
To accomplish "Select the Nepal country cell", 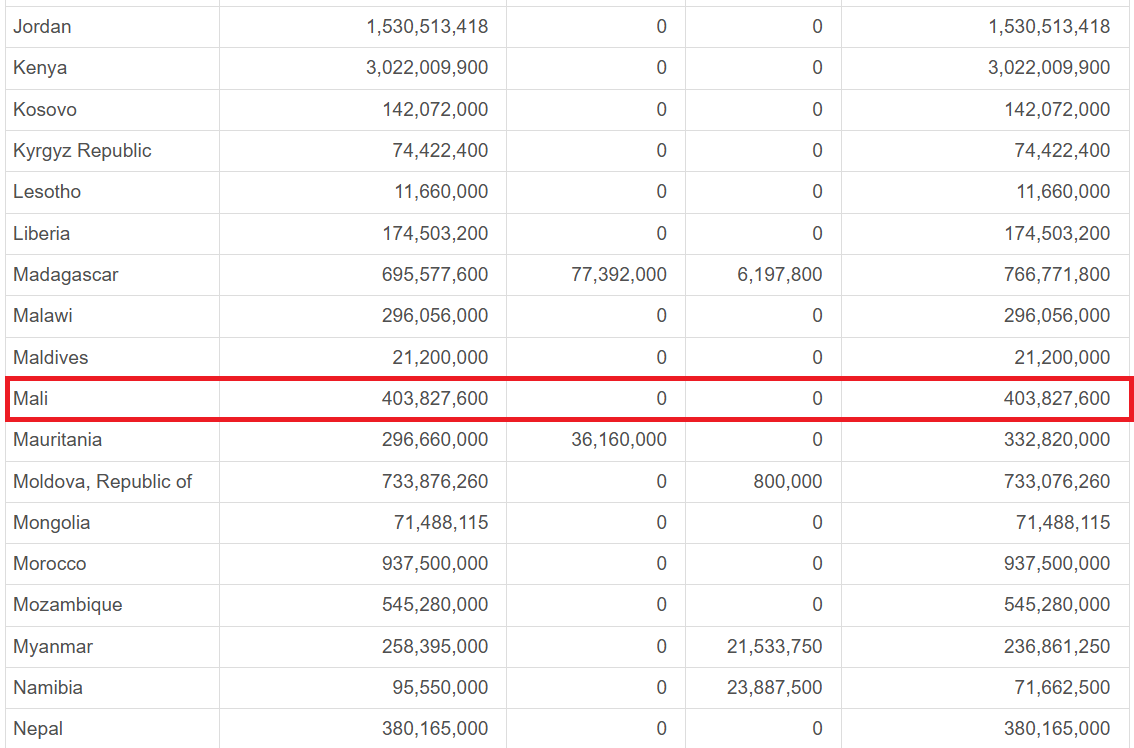I will pyautogui.click(x=112, y=728).
